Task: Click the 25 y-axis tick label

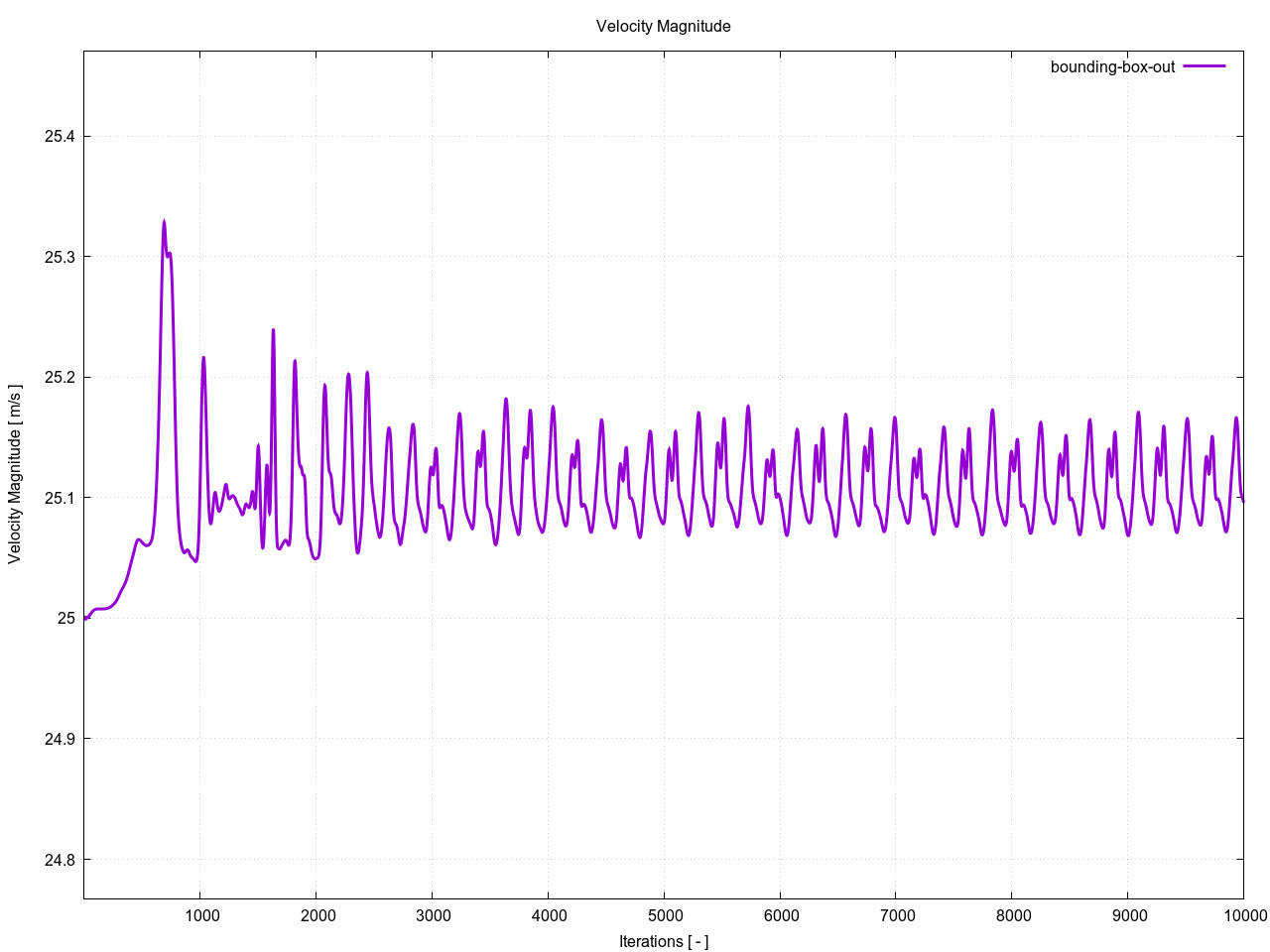Action: coord(65,619)
